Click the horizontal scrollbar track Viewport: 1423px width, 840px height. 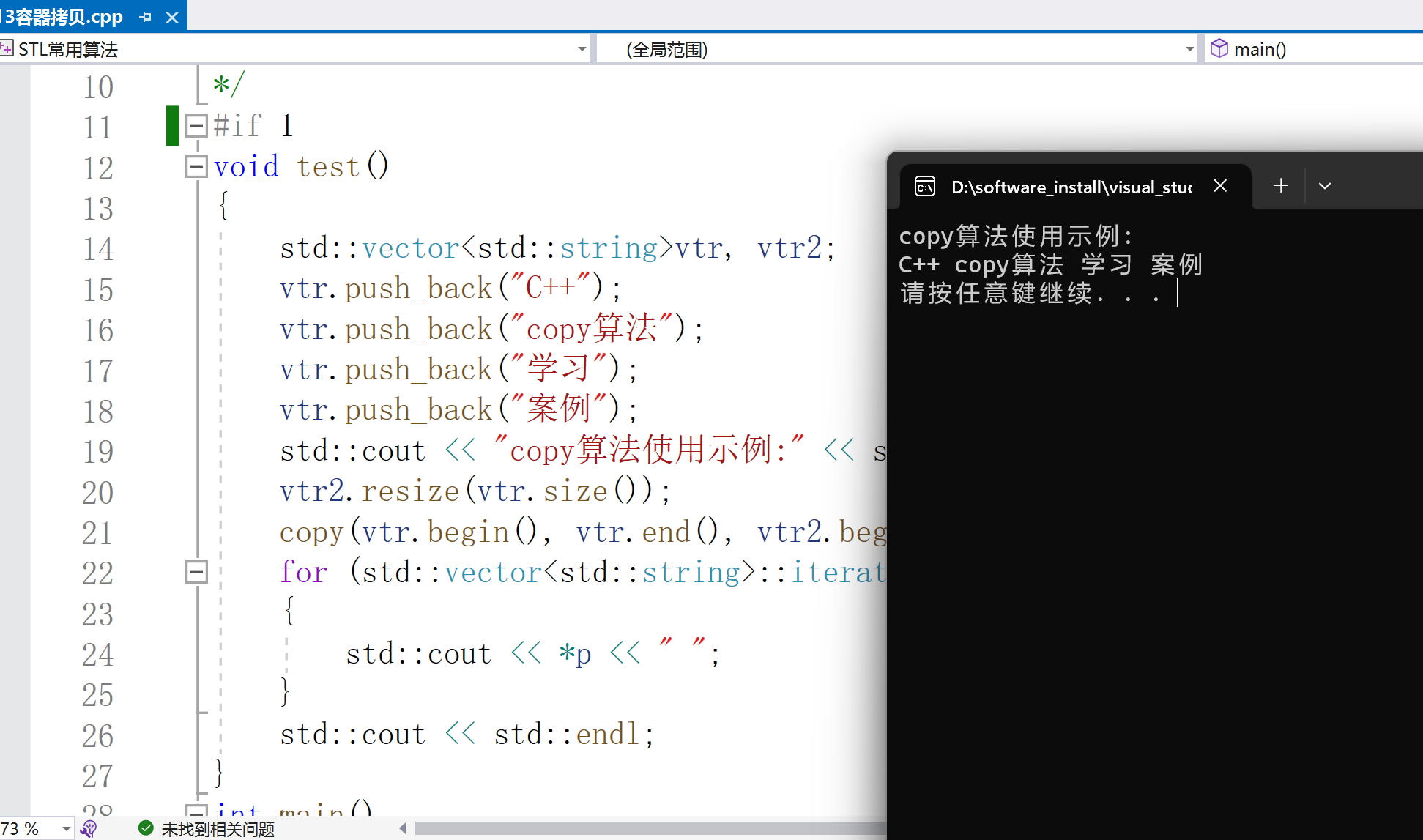tap(644, 828)
